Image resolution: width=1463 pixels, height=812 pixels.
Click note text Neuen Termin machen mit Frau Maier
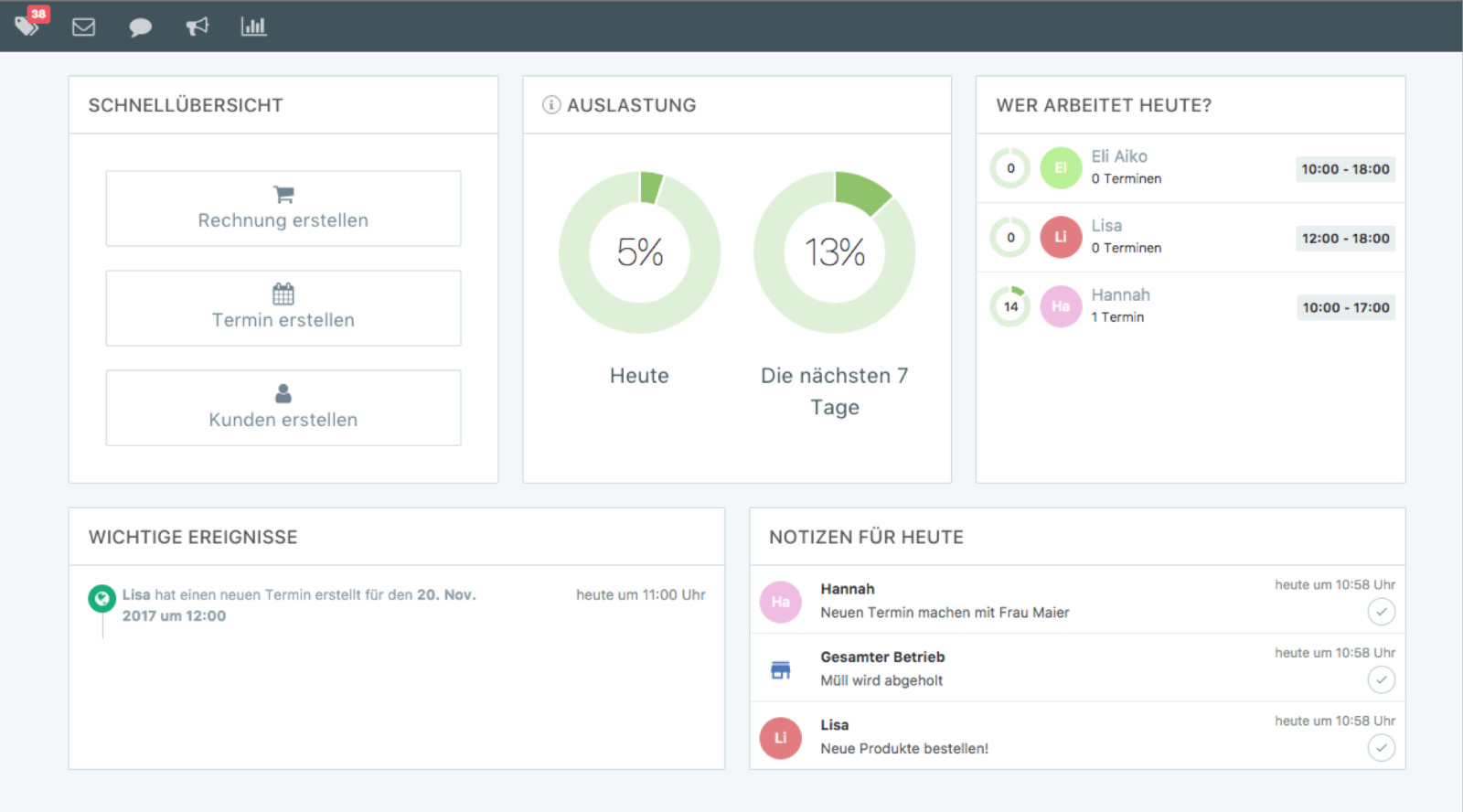pos(945,613)
